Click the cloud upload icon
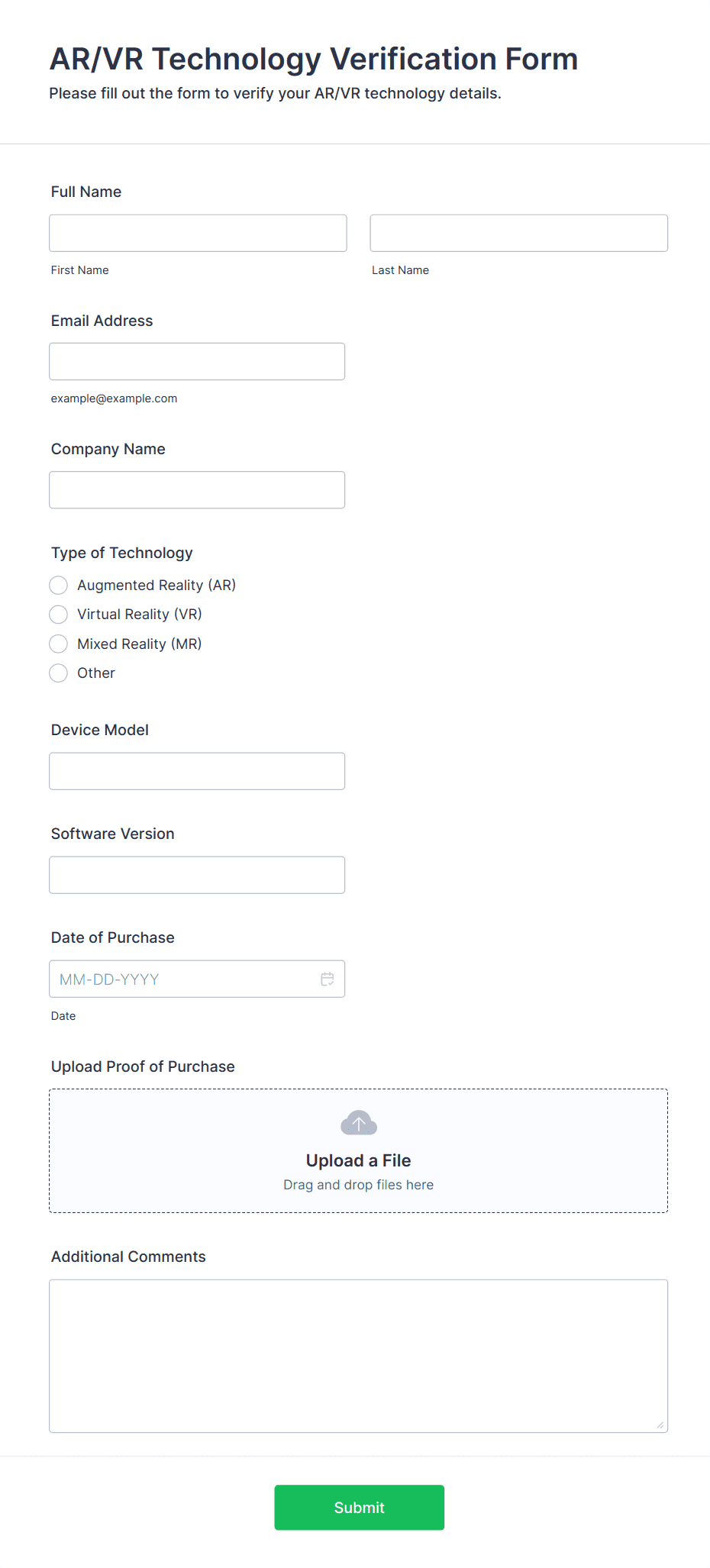710x1568 pixels. coord(359,1123)
